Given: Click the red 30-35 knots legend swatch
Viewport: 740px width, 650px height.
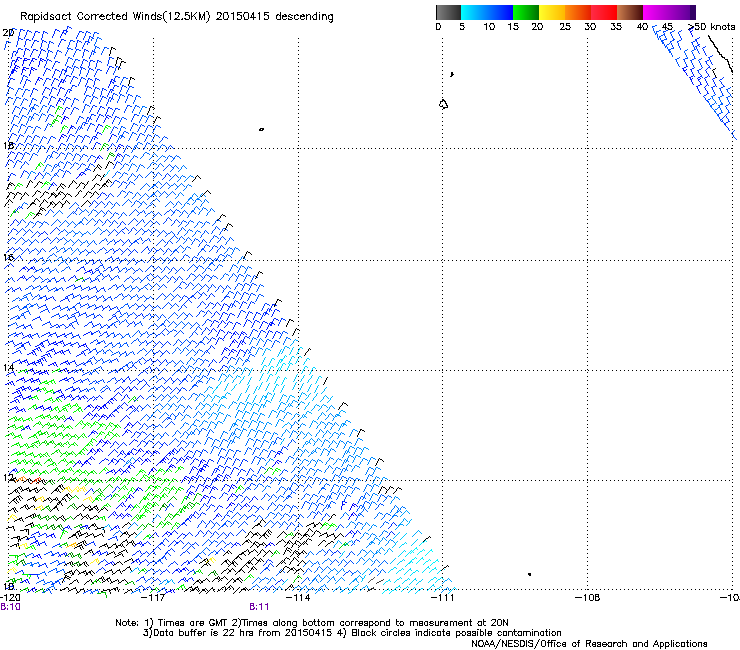Looking at the screenshot, I should [x=604, y=12].
